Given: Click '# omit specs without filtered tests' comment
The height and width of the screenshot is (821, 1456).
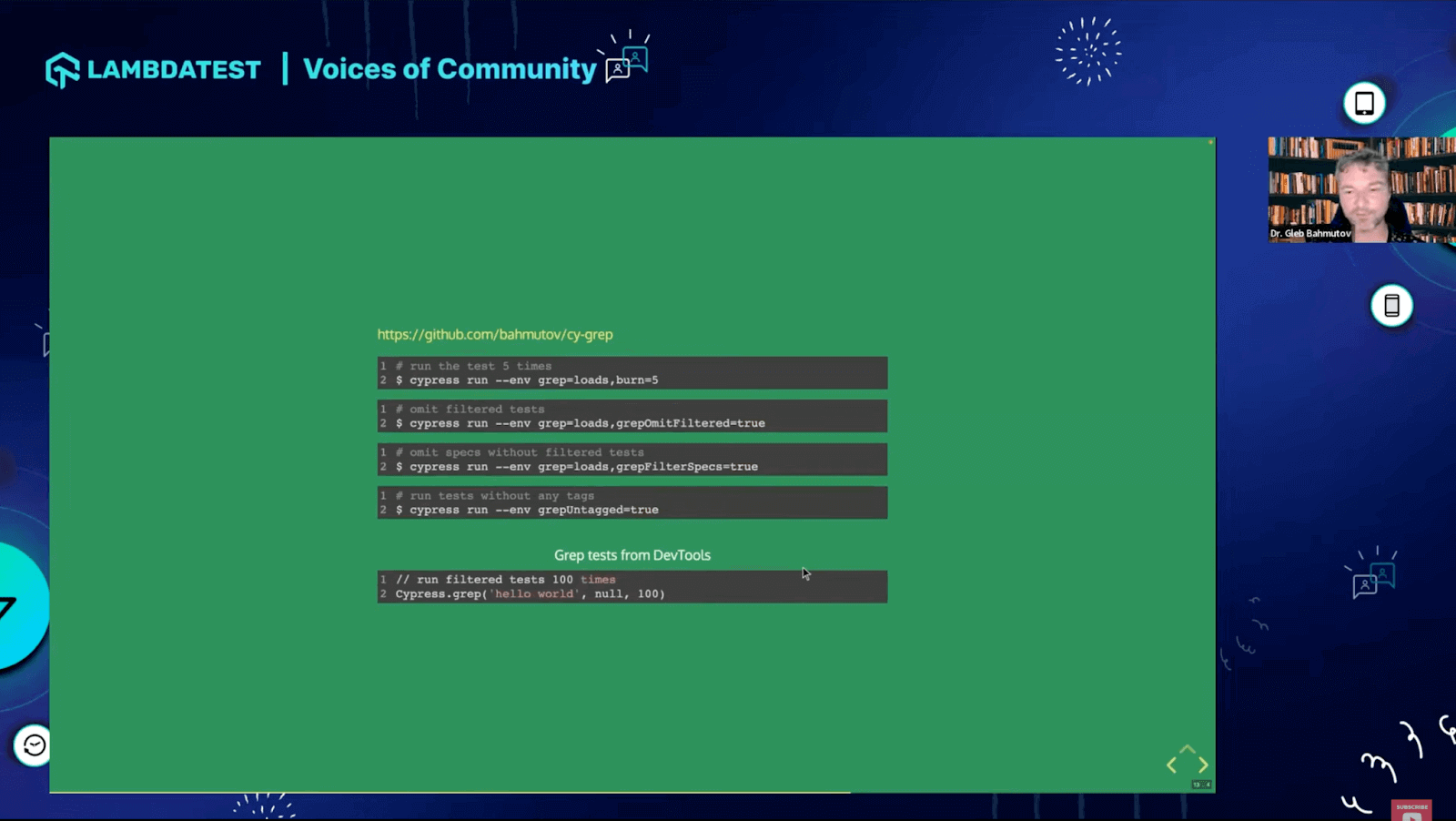Looking at the screenshot, I should tap(520, 452).
